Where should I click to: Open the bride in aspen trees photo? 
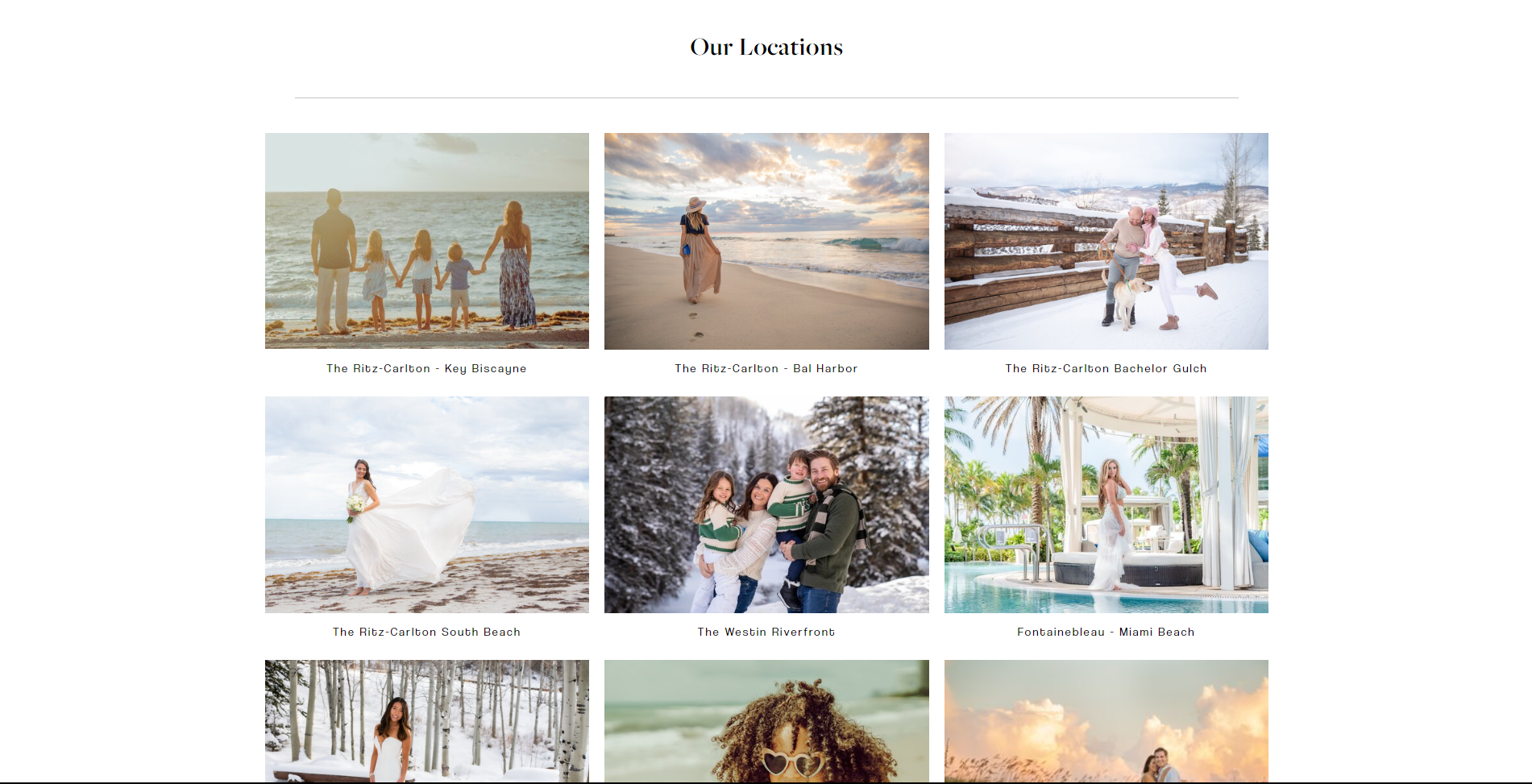coord(427,721)
